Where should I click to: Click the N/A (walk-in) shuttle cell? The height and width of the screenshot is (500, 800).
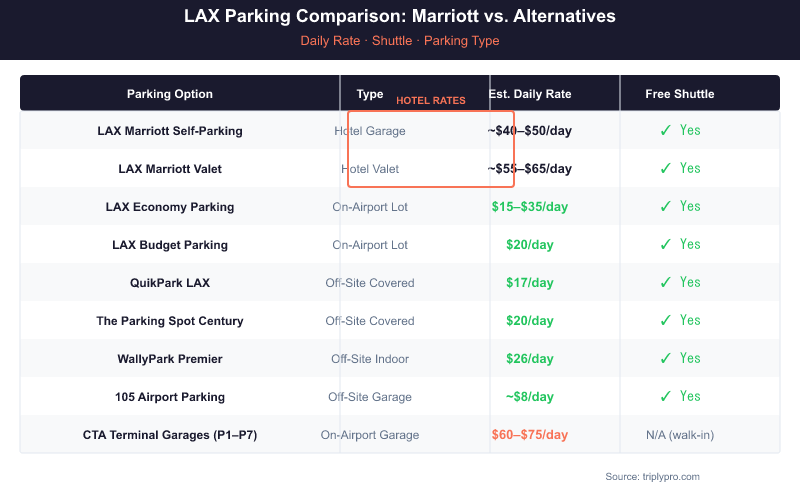(x=680, y=435)
